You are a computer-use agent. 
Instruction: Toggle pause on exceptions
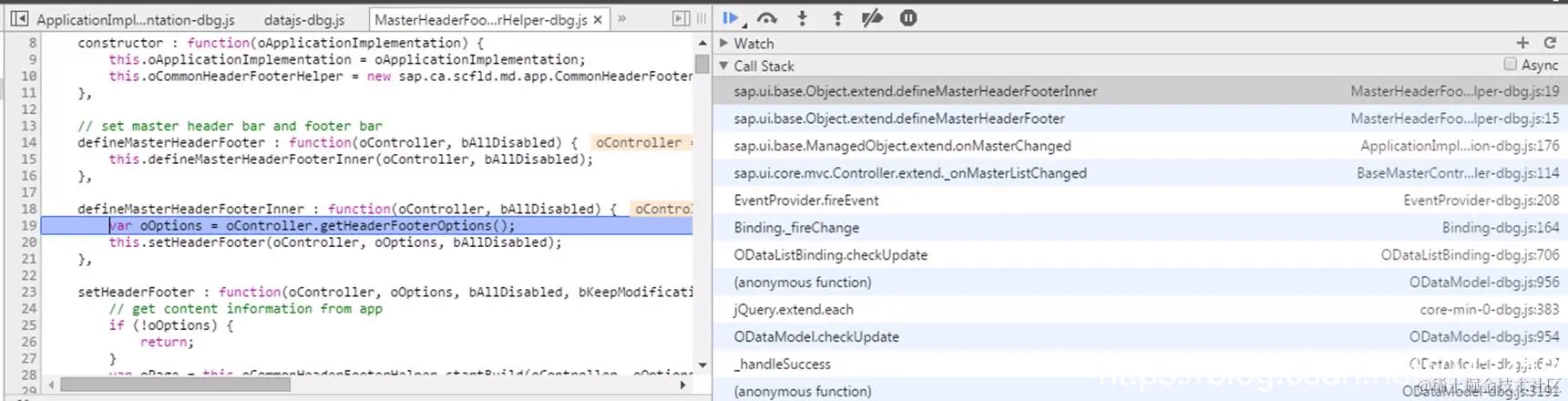[x=908, y=18]
